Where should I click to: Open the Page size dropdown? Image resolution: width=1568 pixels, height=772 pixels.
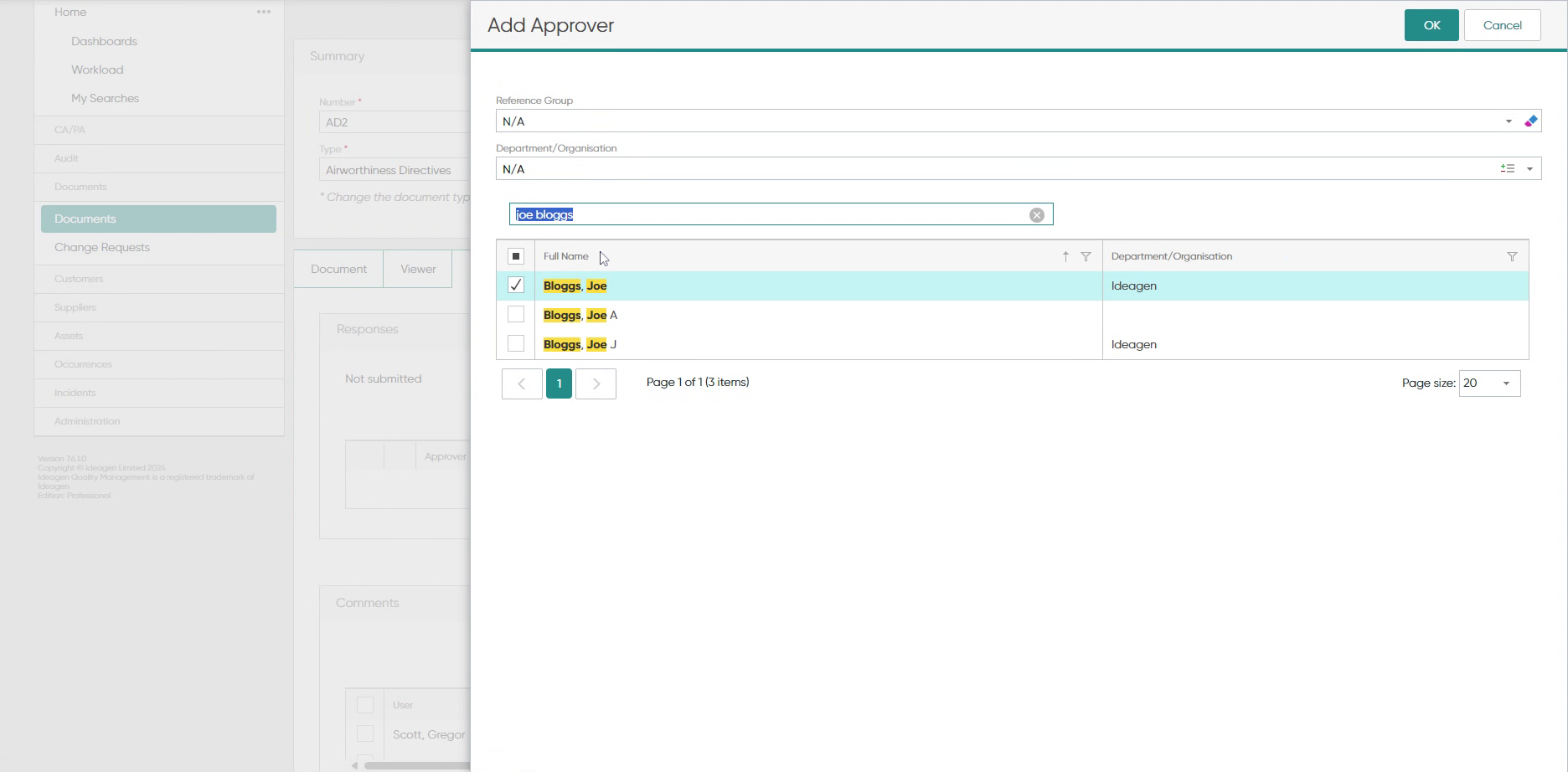(x=1506, y=383)
